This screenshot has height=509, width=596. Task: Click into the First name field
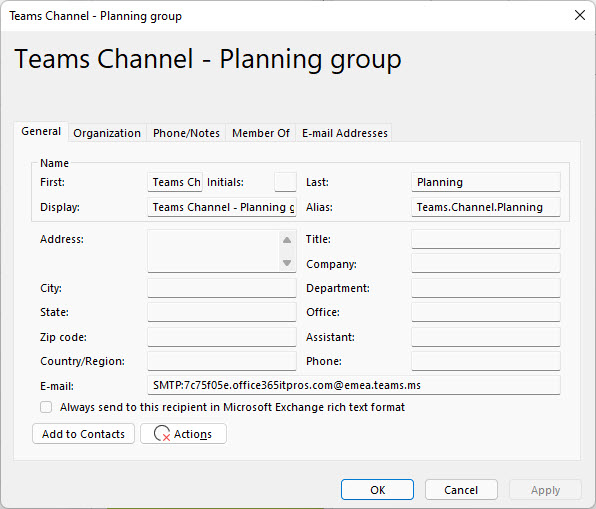[175, 182]
